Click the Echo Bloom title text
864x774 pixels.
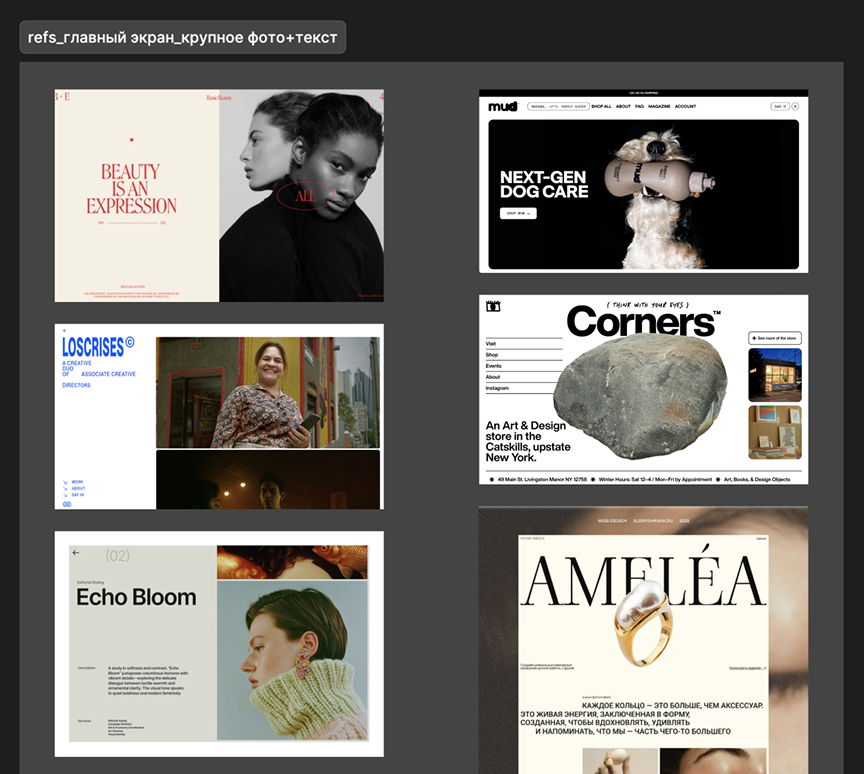click(x=136, y=597)
